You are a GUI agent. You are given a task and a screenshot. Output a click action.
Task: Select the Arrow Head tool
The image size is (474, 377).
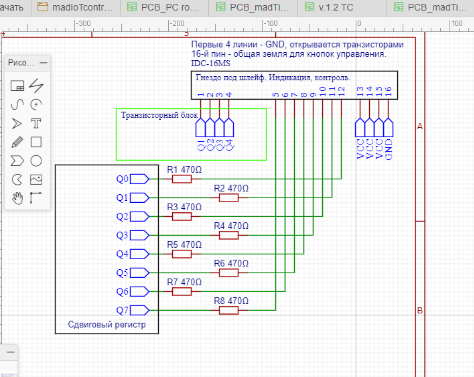[17, 124]
